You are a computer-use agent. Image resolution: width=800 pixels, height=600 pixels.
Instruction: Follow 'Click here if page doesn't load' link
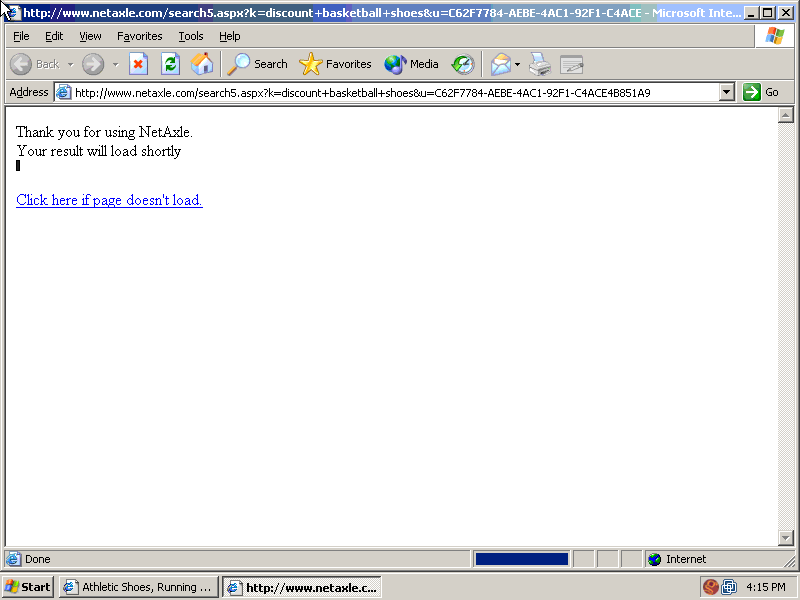109,200
